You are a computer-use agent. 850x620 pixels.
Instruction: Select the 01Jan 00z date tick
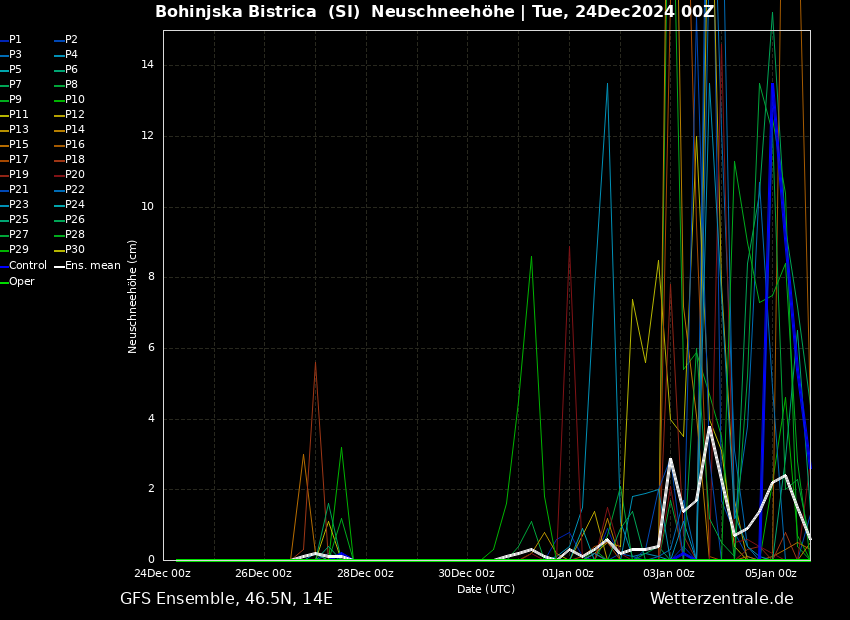568,574
